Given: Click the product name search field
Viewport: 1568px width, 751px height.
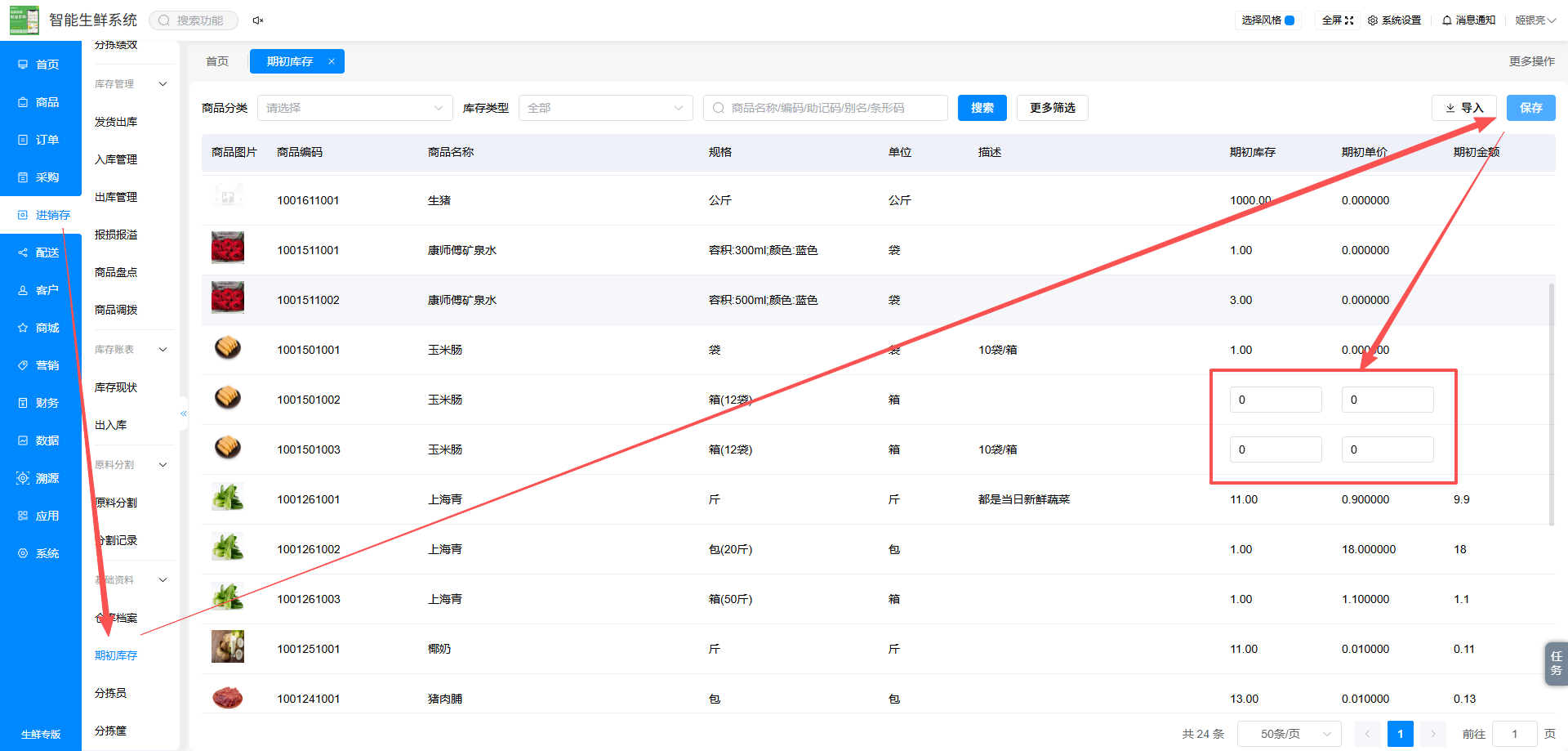Looking at the screenshot, I should (x=825, y=108).
